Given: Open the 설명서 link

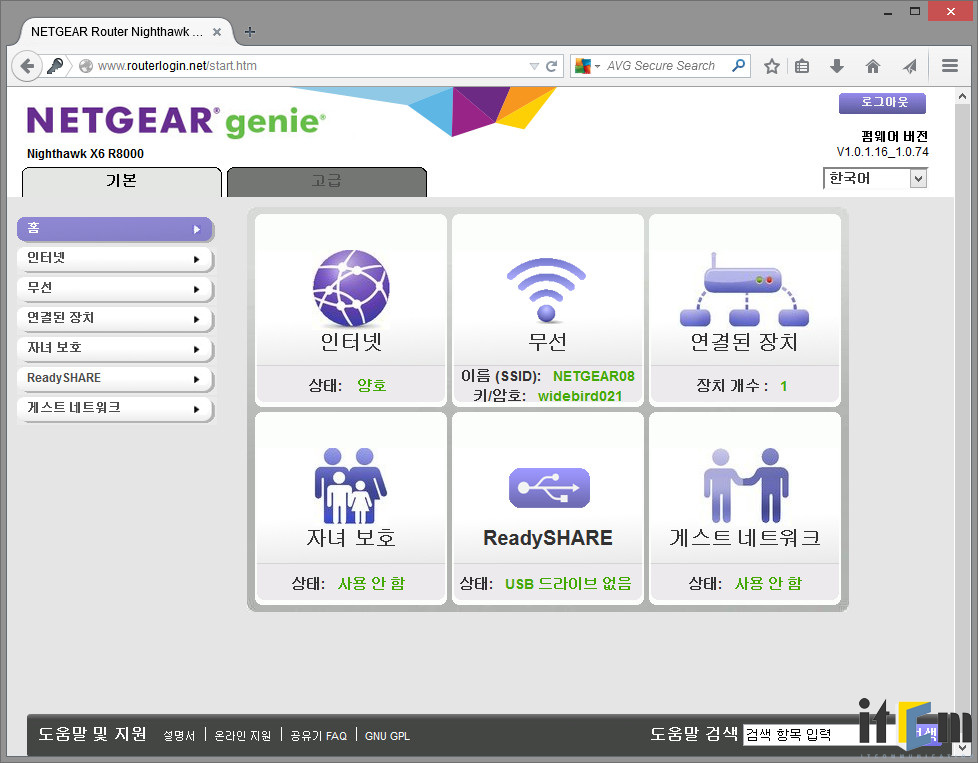Looking at the screenshot, I should (x=179, y=736).
